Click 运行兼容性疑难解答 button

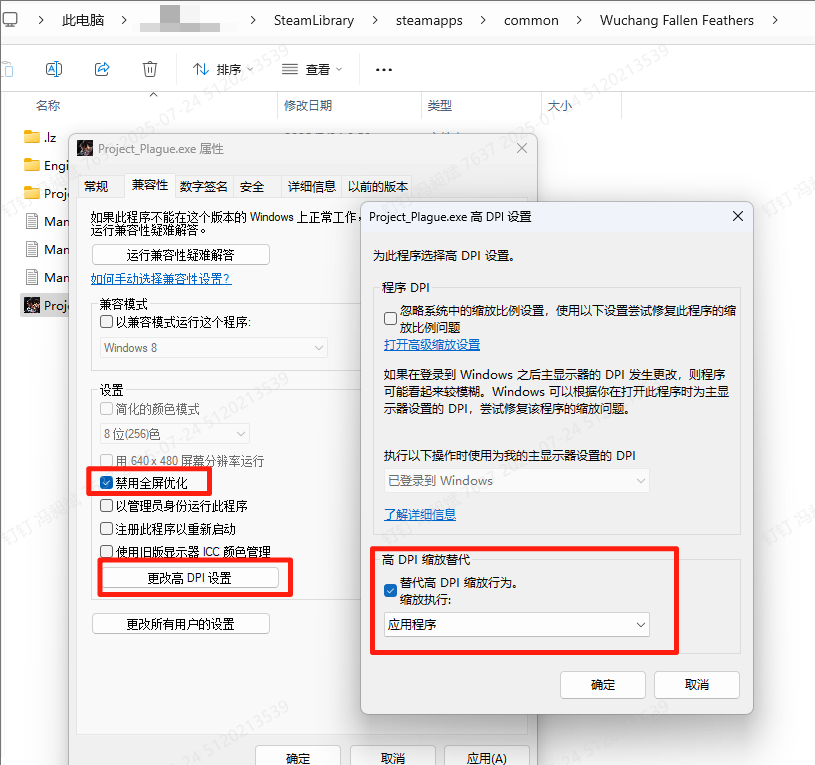(181, 255)
